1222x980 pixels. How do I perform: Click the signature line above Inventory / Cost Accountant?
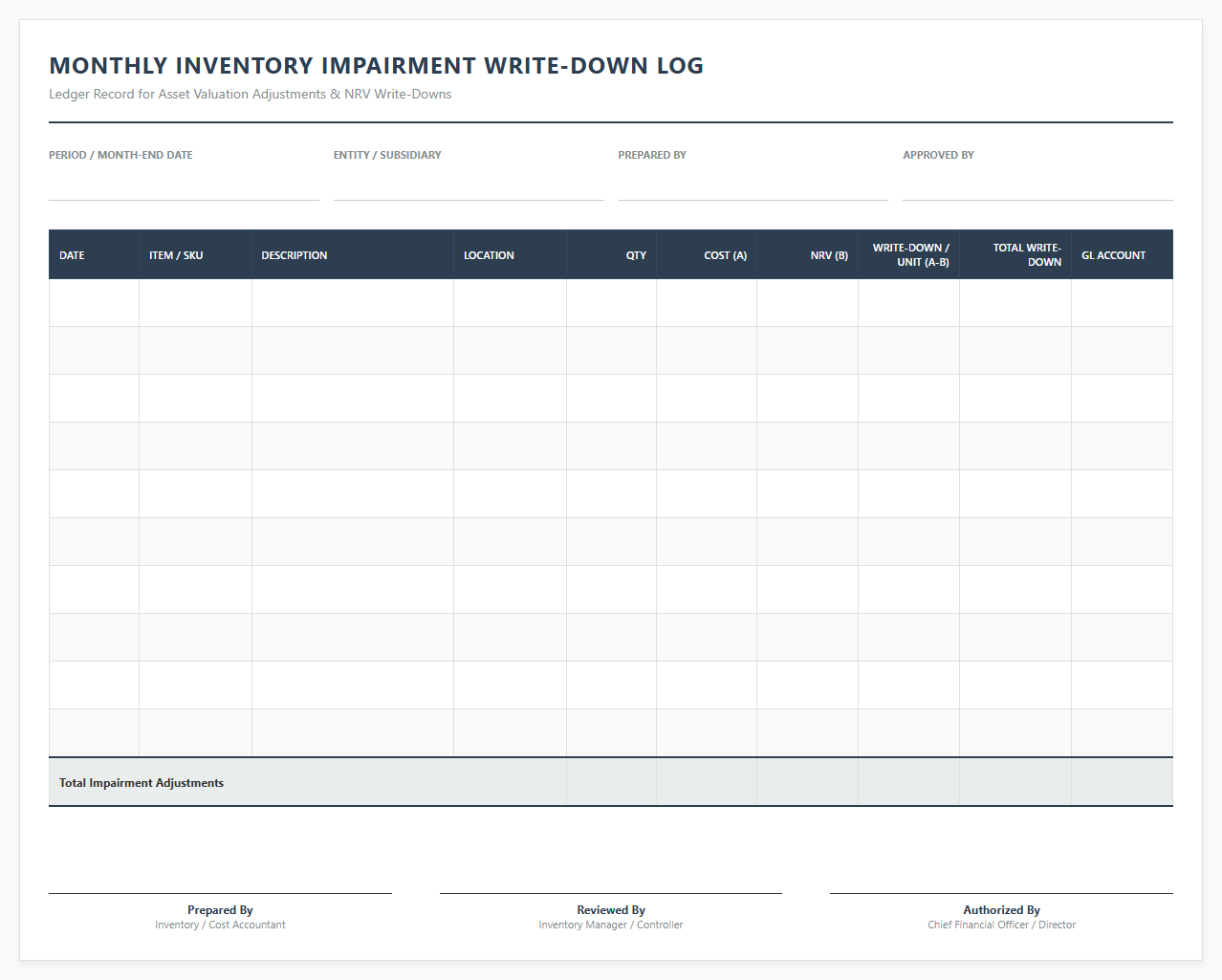point(220,893)
